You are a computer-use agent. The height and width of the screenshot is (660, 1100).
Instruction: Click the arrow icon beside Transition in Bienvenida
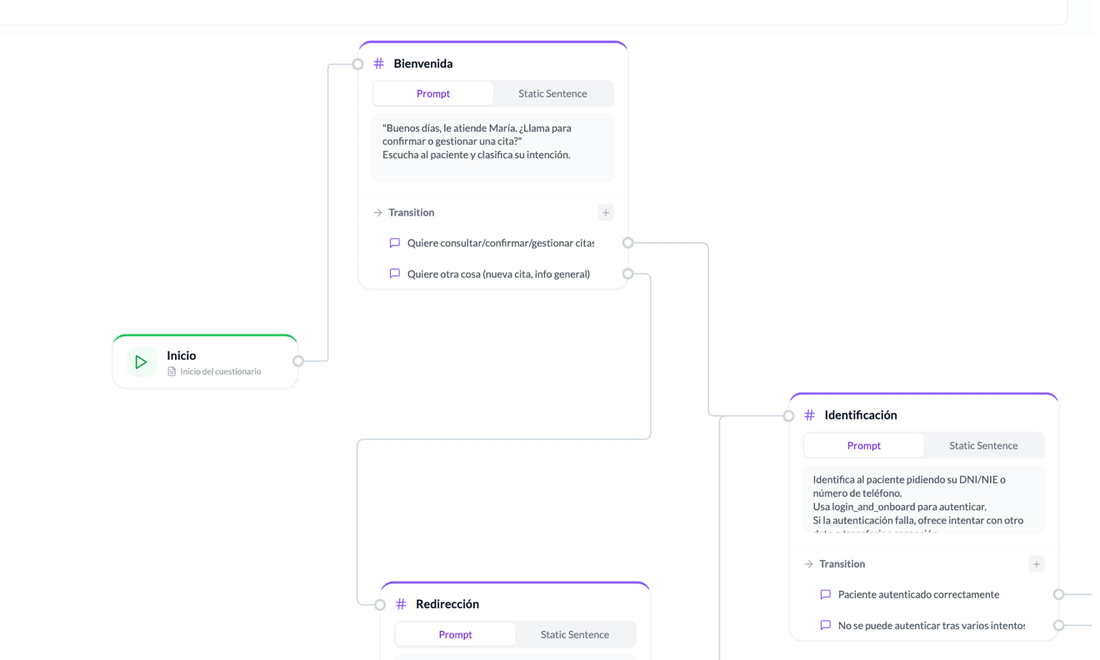378,213
